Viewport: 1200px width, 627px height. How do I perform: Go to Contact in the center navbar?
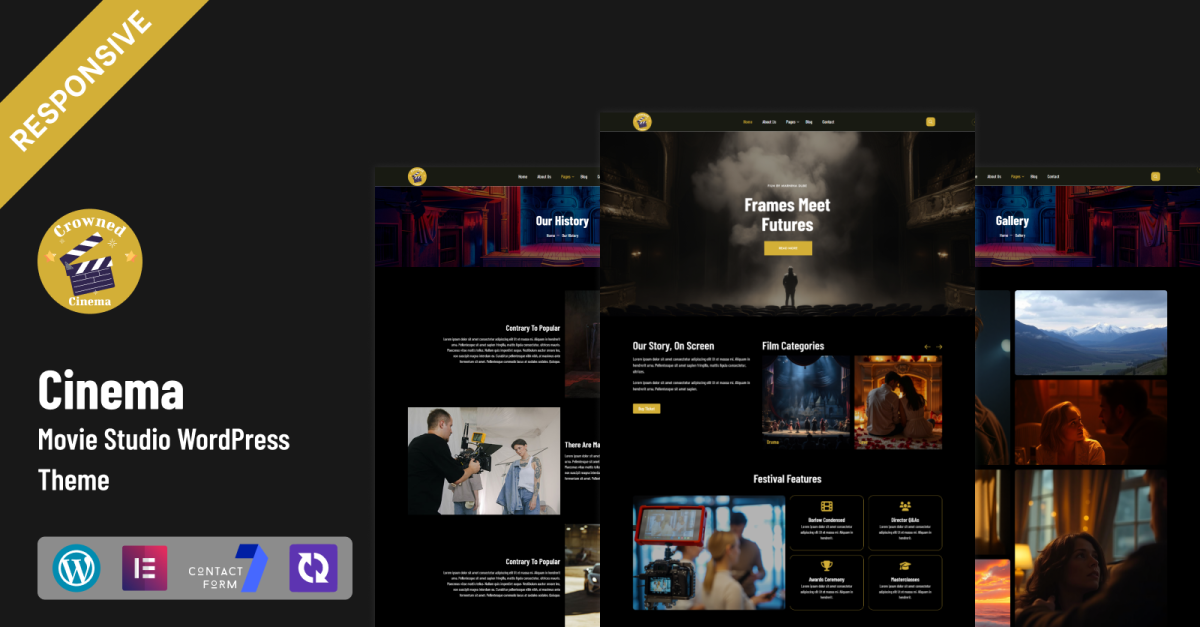tap(828, 122)
